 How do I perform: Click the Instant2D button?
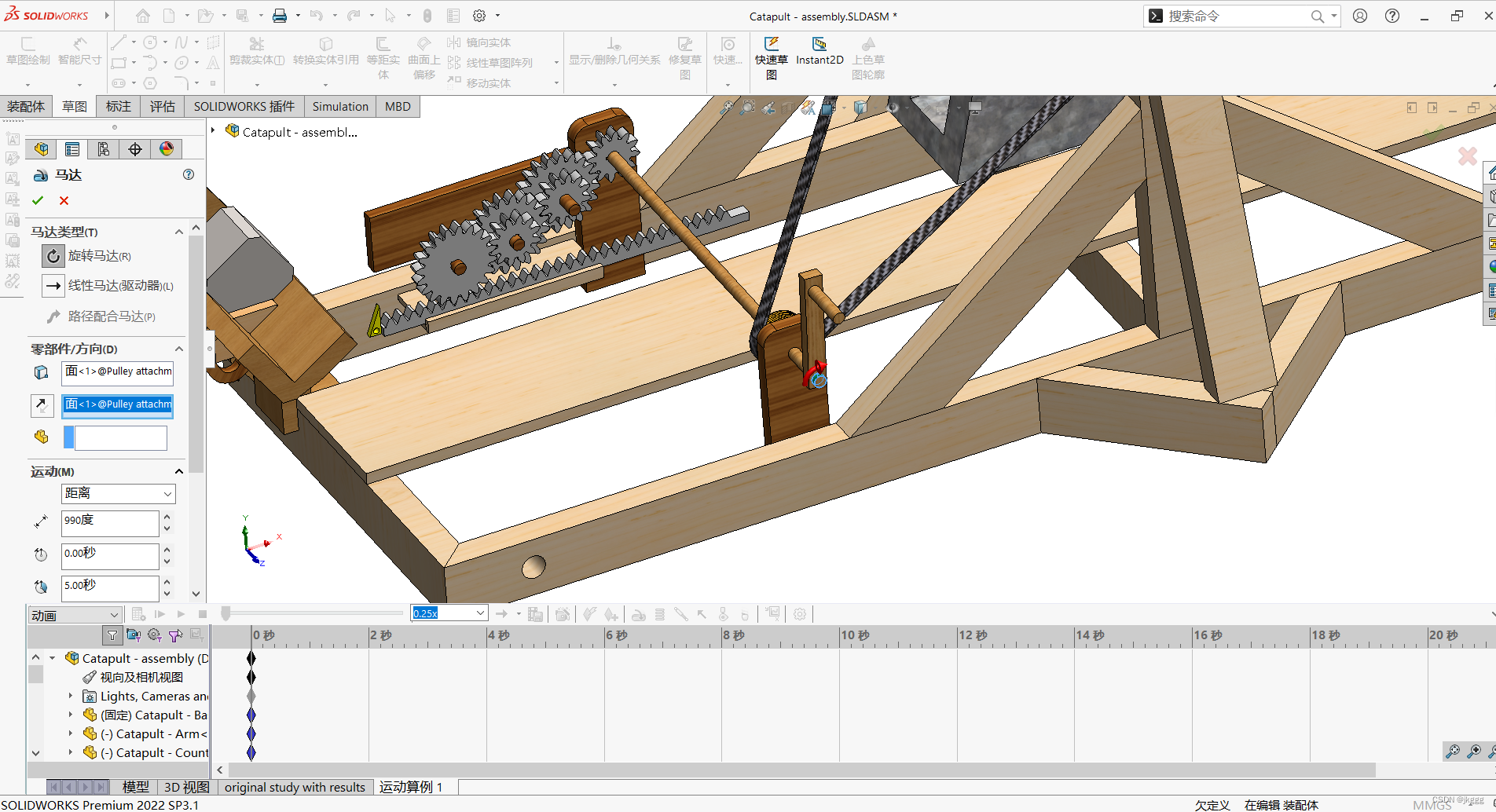pos(819,52)
